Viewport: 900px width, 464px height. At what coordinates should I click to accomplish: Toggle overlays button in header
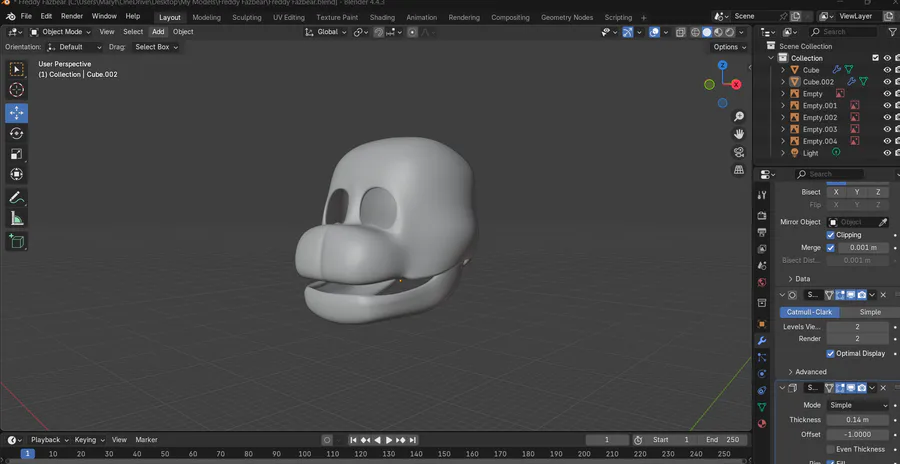(x=654, y=32)
